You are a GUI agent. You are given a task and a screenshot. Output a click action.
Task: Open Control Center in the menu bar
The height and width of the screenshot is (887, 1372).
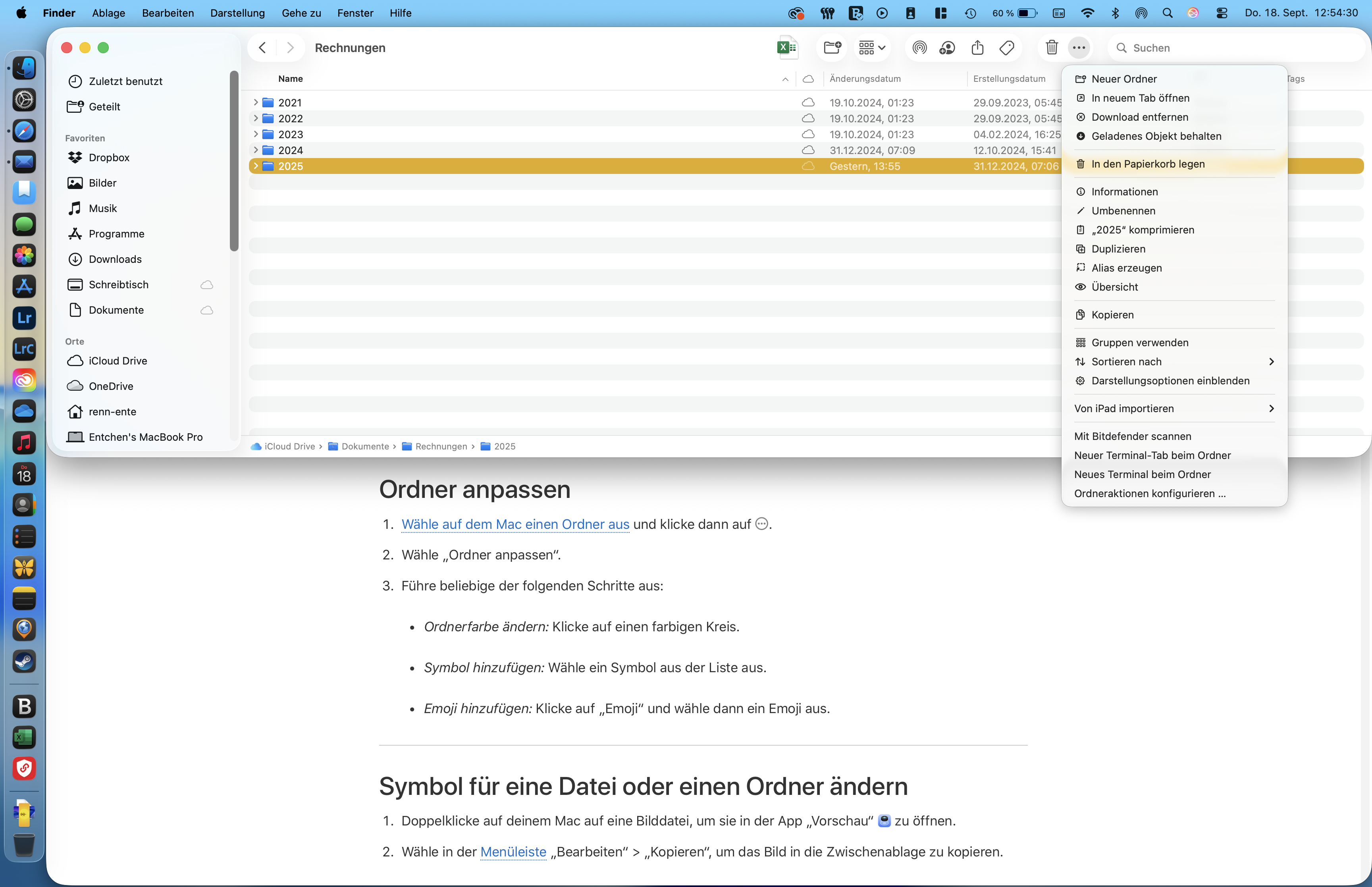click(x=1221, y=13)
